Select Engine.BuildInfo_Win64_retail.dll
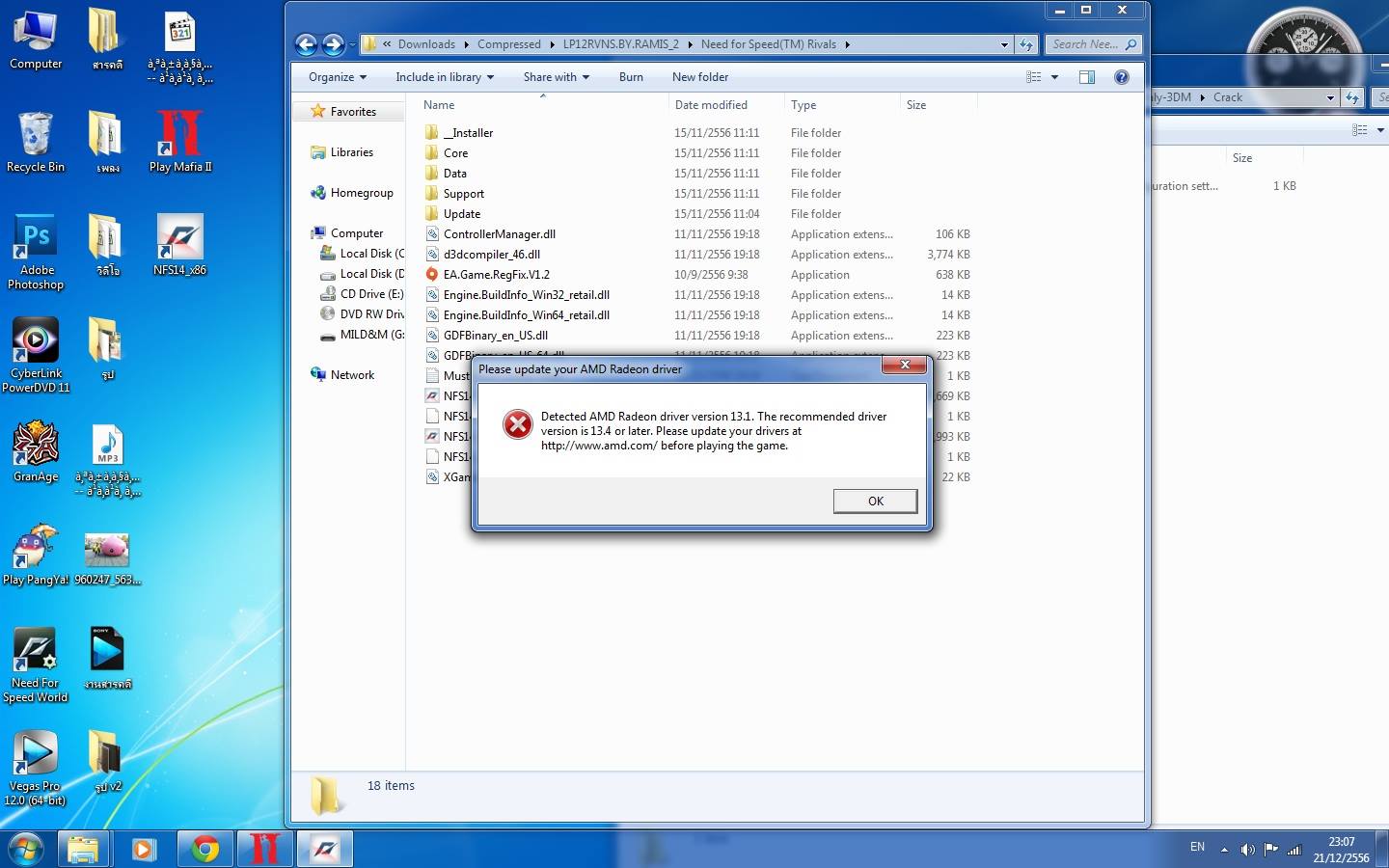 [526, 315]
